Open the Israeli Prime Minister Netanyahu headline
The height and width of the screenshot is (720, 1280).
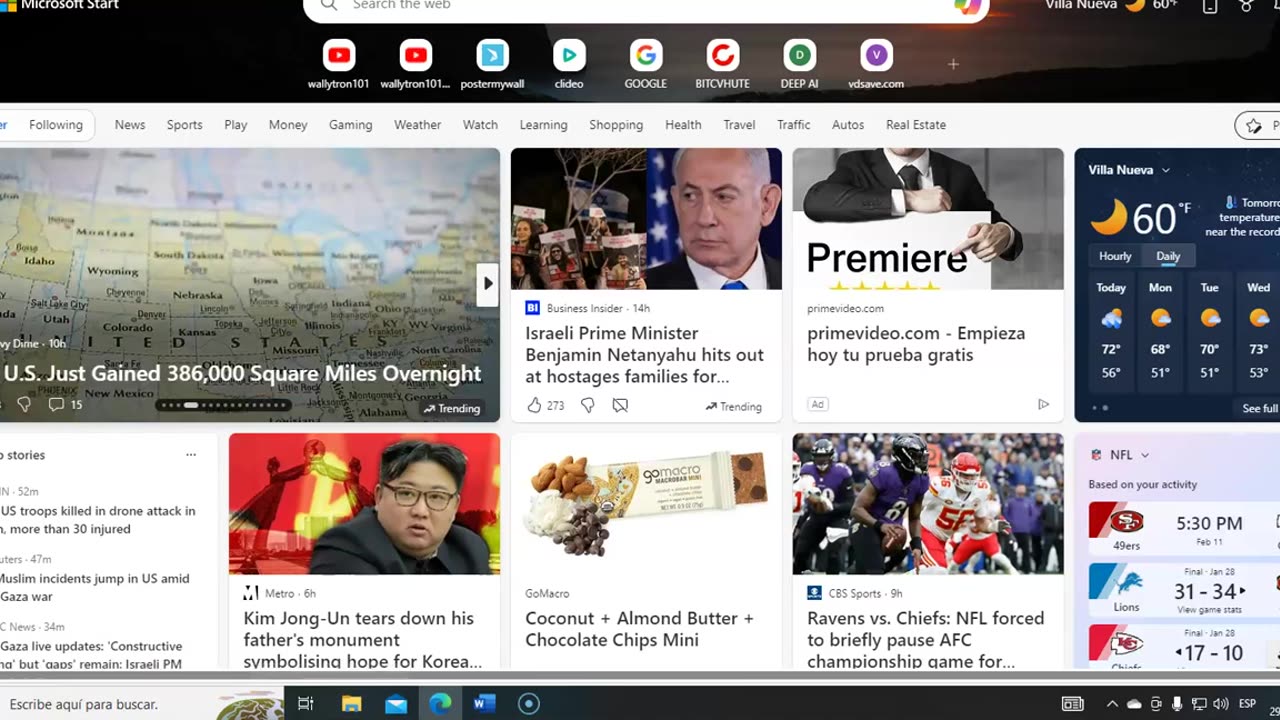[644, 355]
